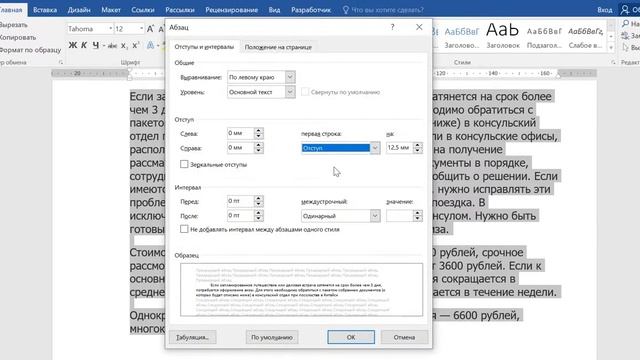This screenshot has height=360, width=640.
Task: Increase first-line indent value 12,5 мм
Action: [418, 145]
